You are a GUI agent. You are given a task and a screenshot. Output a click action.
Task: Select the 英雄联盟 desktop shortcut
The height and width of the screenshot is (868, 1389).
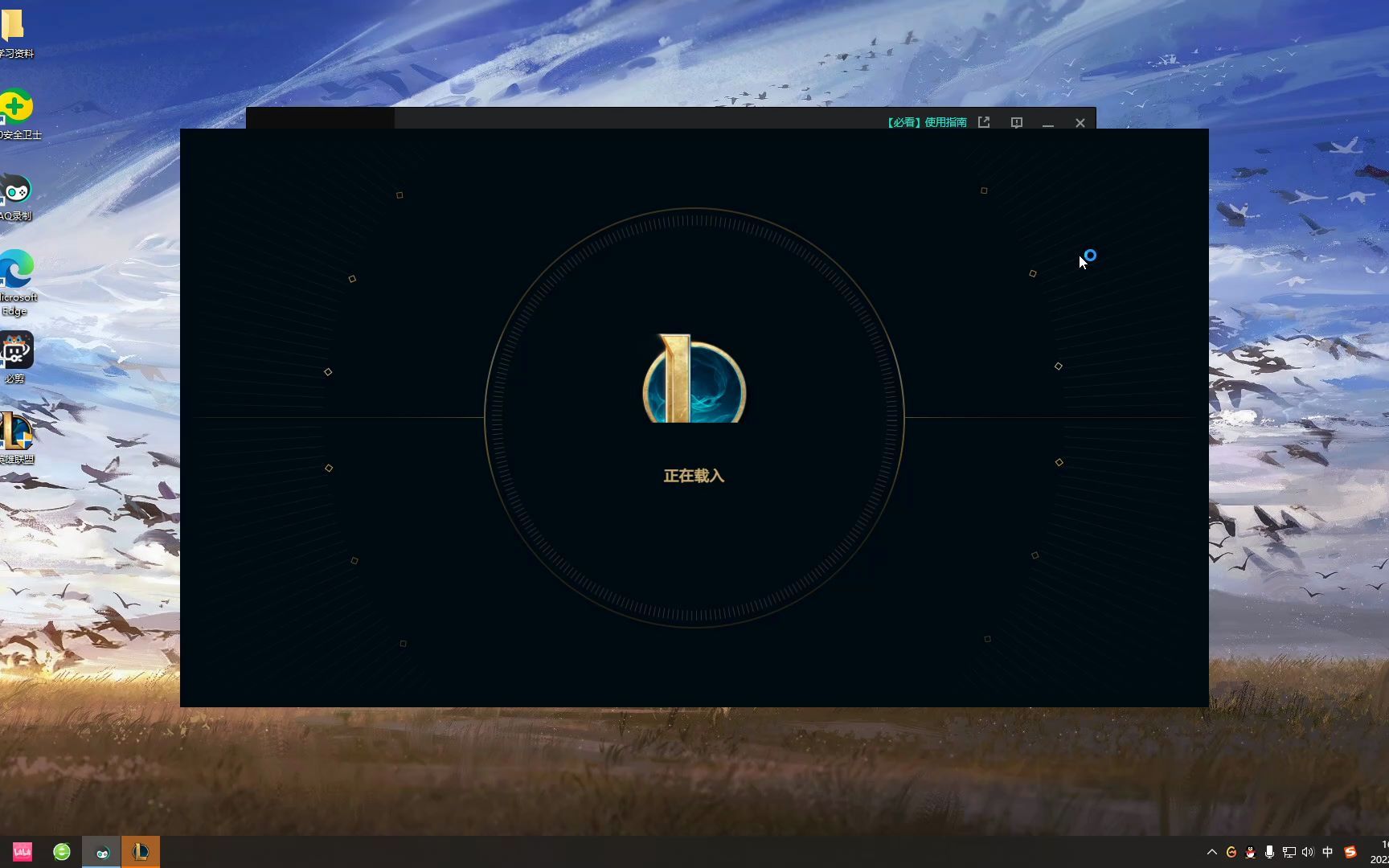16,439
